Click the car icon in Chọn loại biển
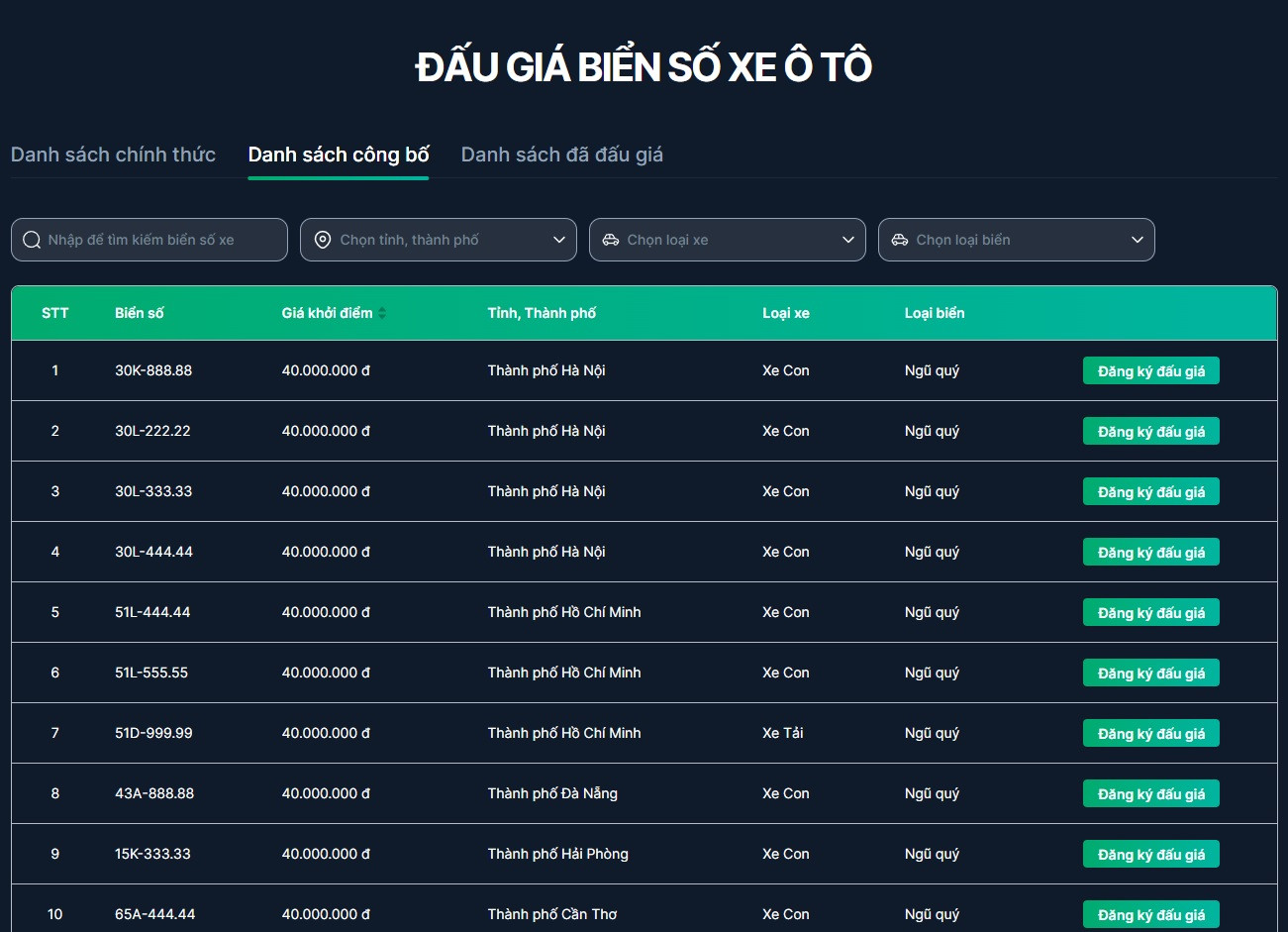 click(x=900, y=240)
